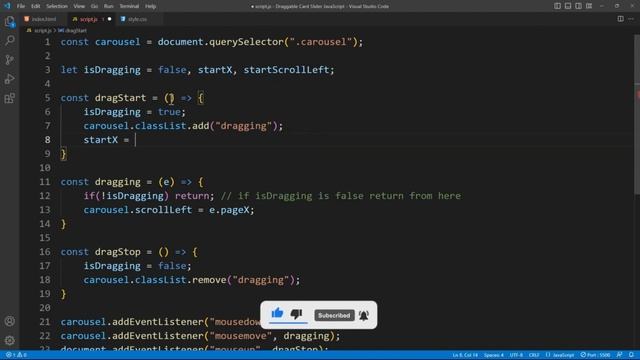The width and height of the screenshot is (640, 360).
Task: Click the notification bell beside Subscribed
Action: [x=364, y=315]
